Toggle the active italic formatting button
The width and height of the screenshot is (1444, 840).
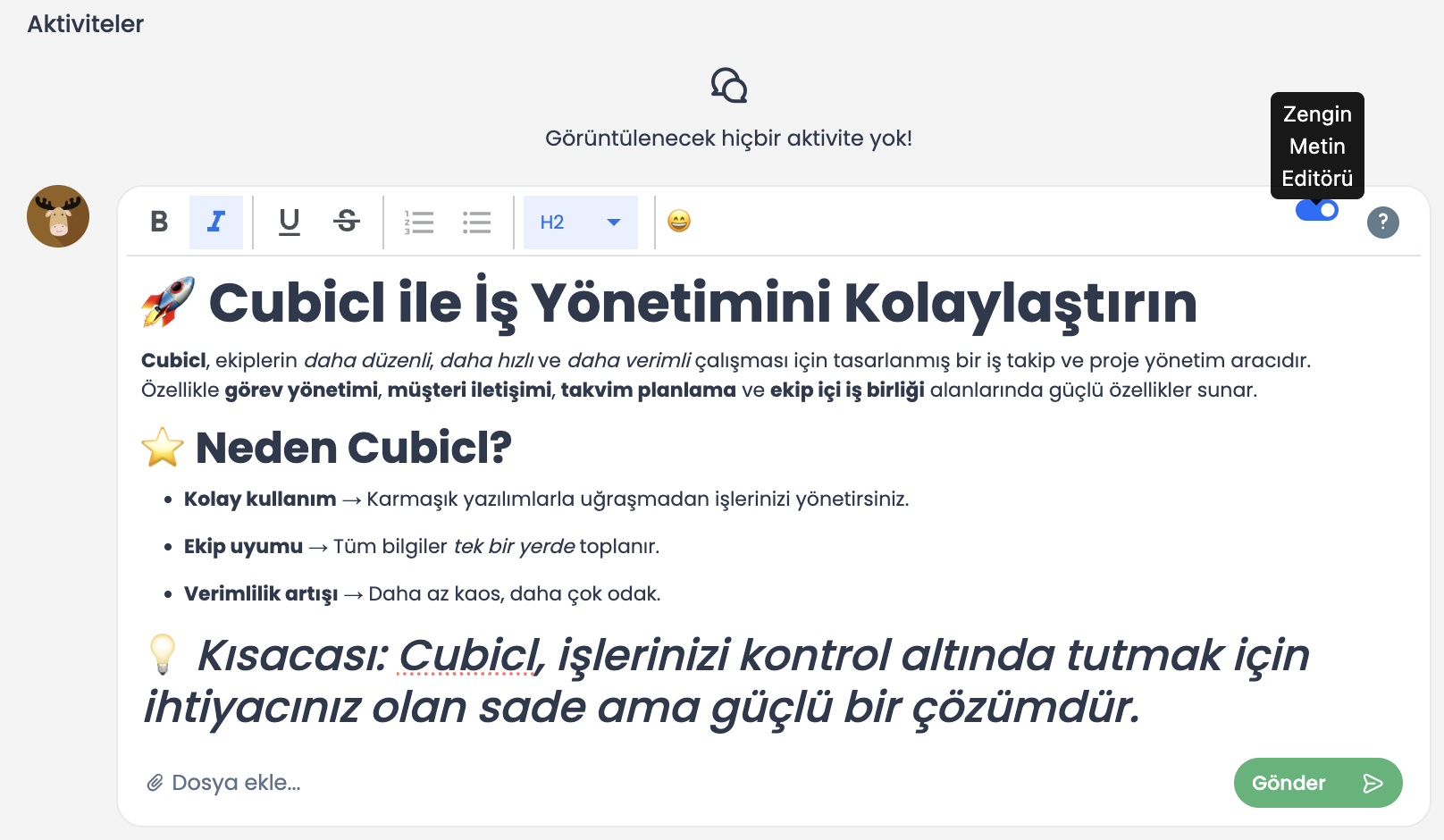(x=216, y=222)
